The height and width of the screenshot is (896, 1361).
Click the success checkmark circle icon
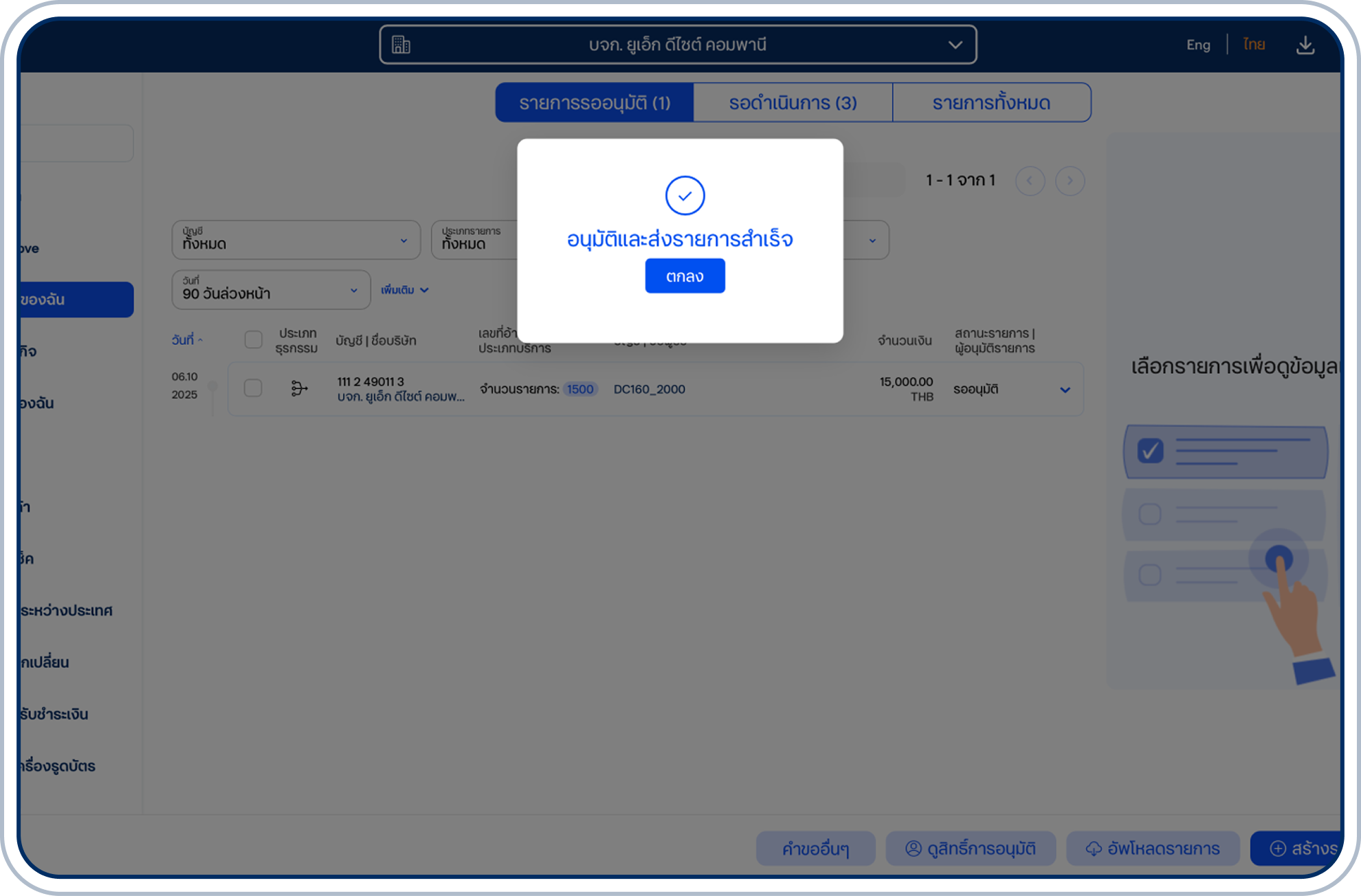685,196
